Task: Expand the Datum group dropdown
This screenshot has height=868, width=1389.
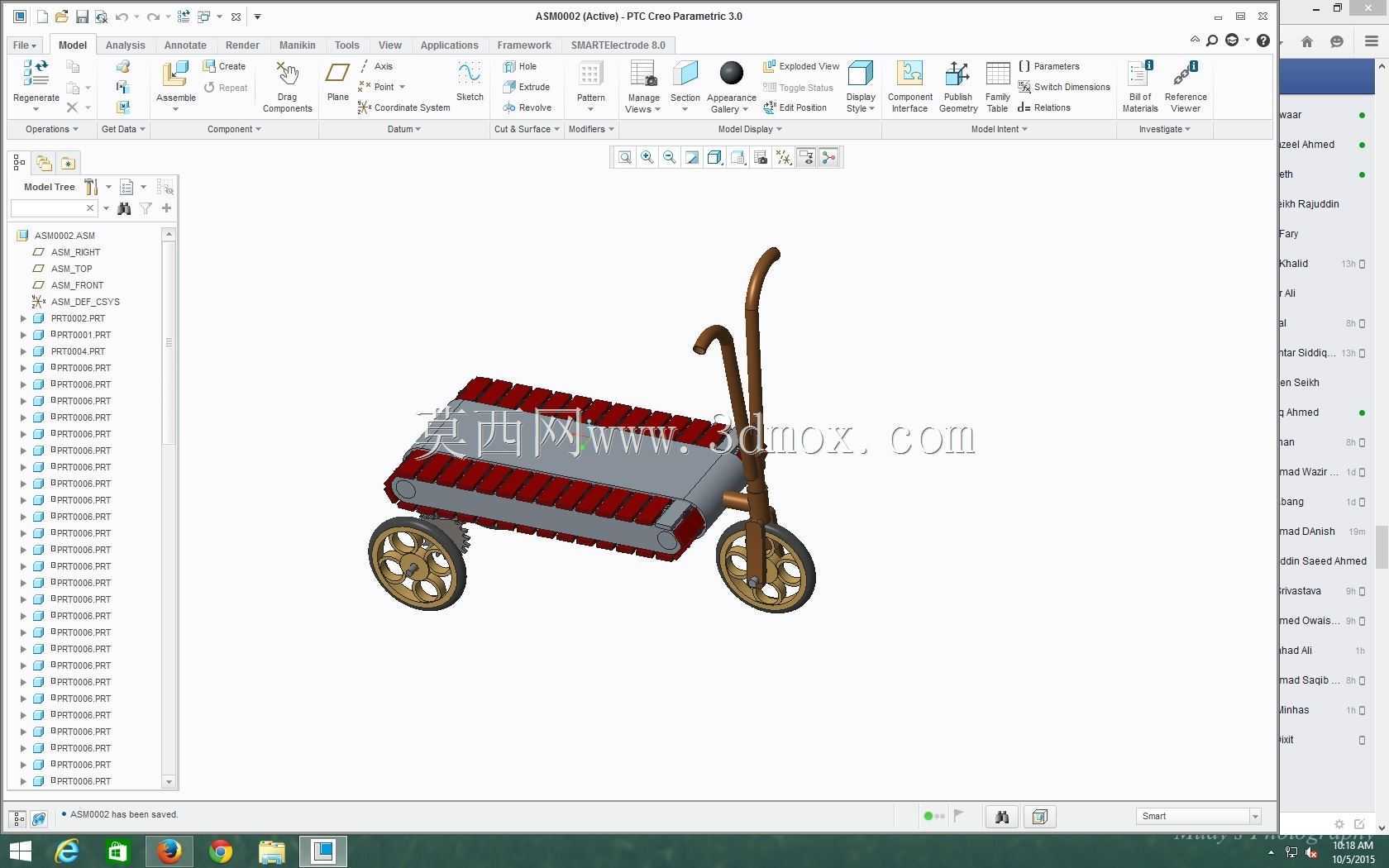Action: tap(404, 129)
